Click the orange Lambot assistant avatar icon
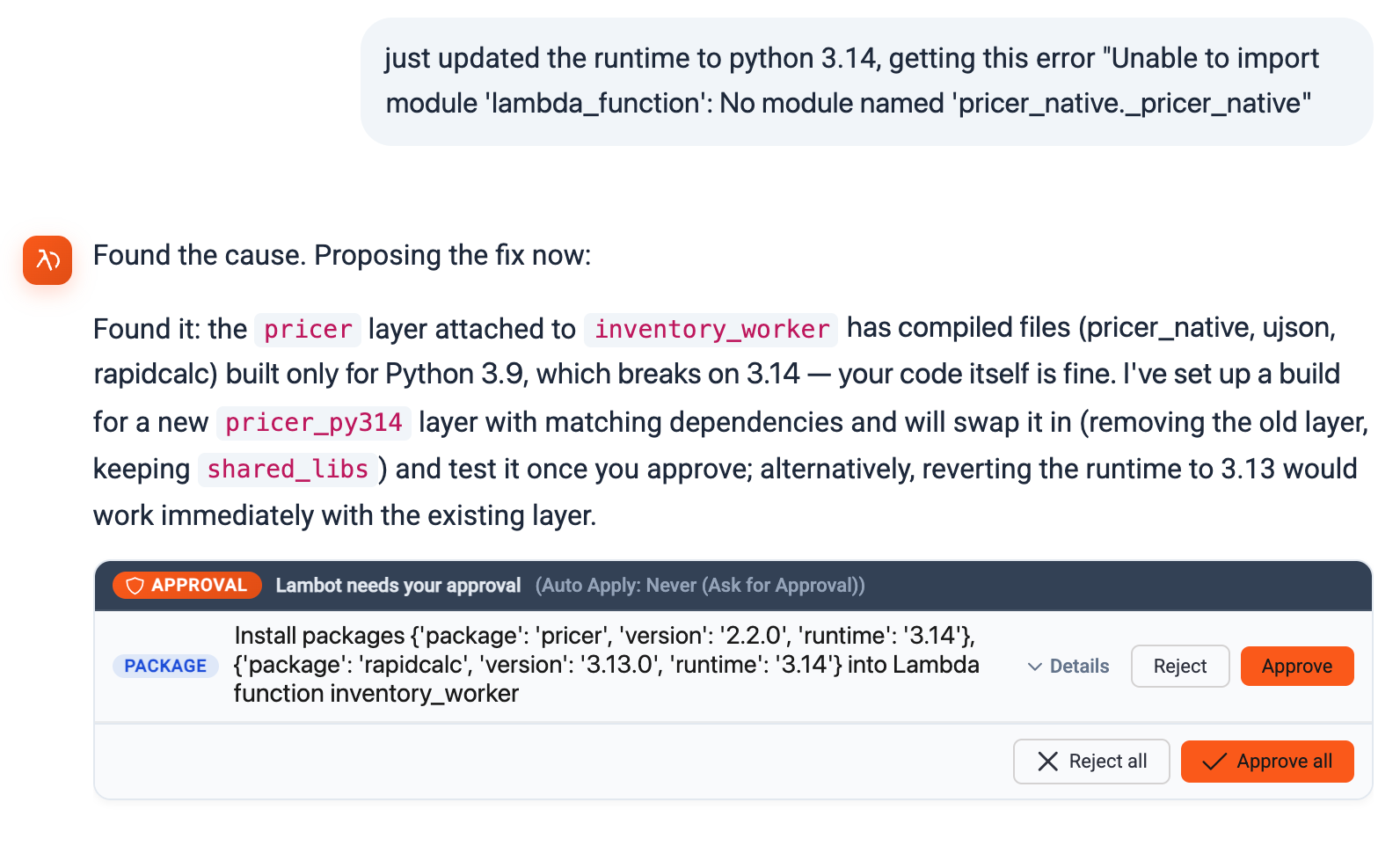Viewport: 1400px width, 853px height. click(x=47, y=260)
